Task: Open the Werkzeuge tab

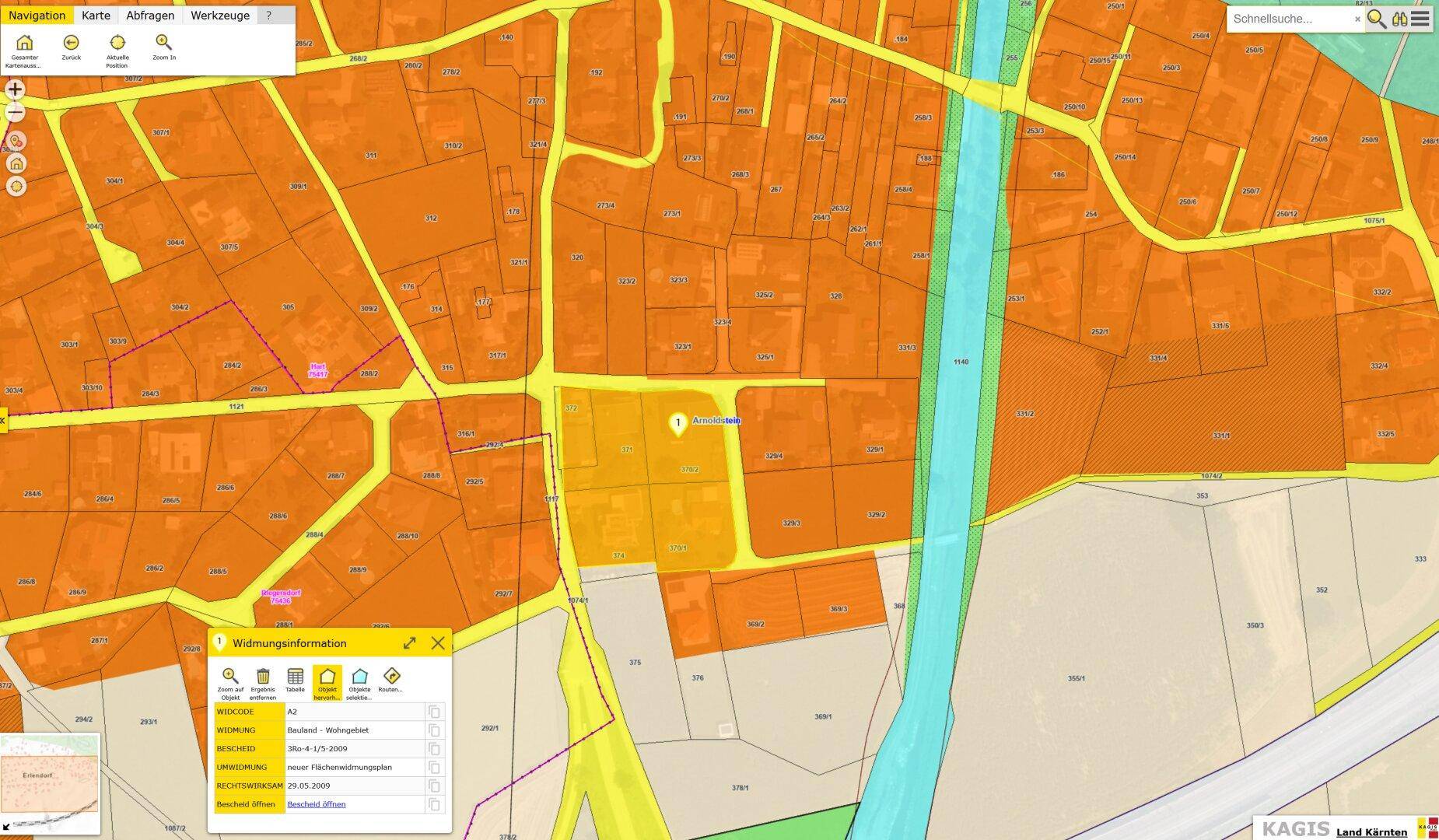Action: tap(220, 16)
